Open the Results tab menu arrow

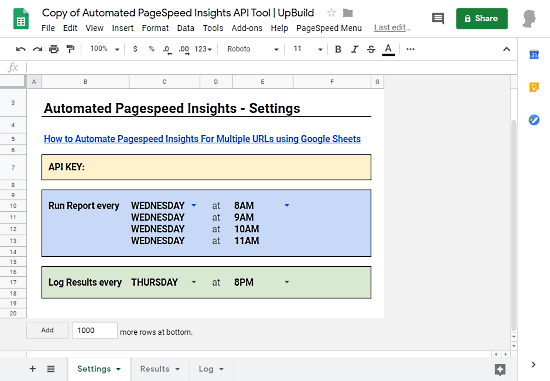pos(177,369)
